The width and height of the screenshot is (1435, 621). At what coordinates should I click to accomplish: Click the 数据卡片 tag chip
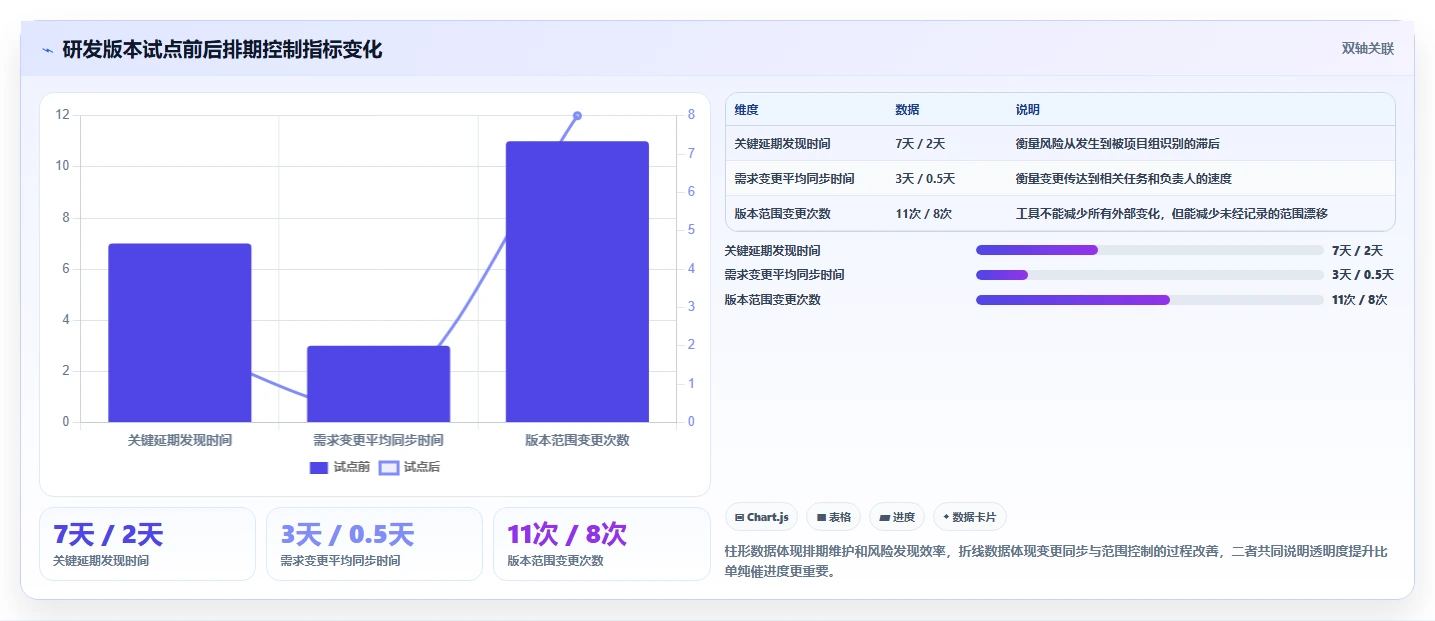[x=970, y=517]
